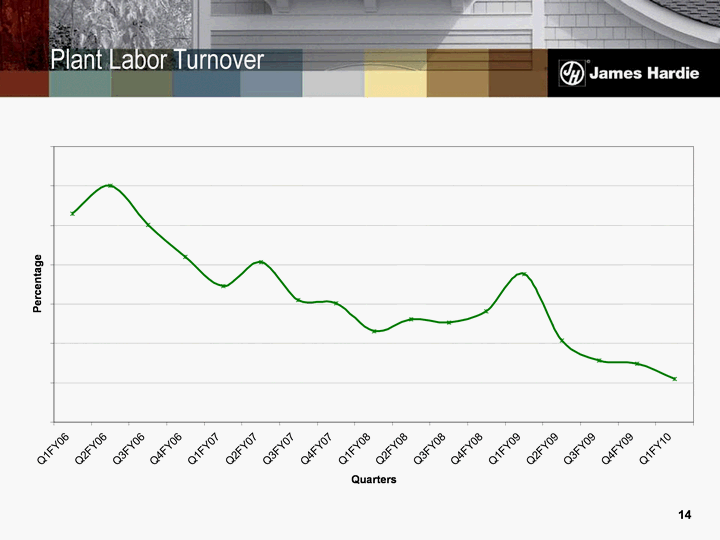Select the Q3FY08 x-axis label
Screen dimensions: 720x540
(430, 449)
